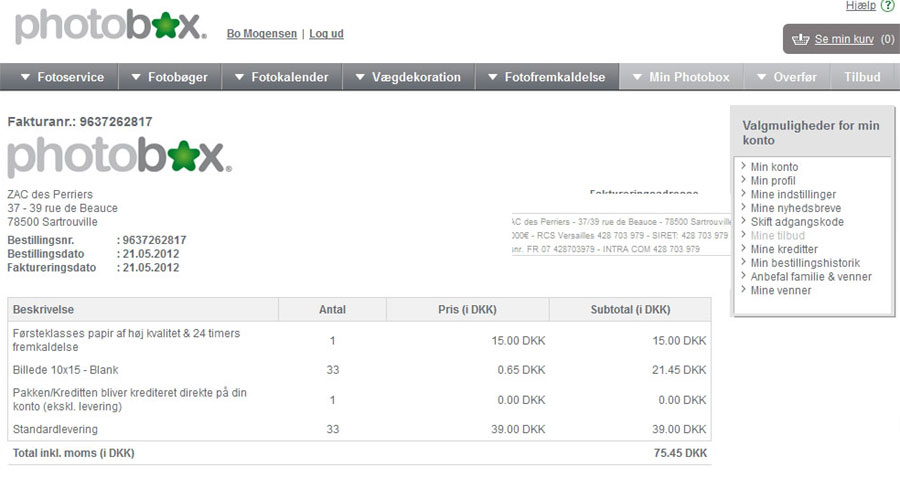Expand the Overfør dropdown arrow
Viewport: 900px width, 488px height.
762,77
